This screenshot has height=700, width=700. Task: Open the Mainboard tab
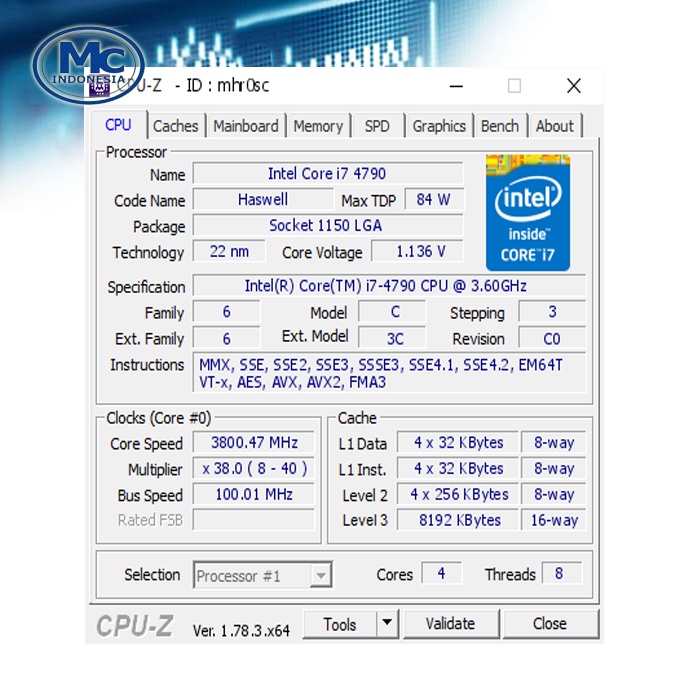click(246, 126)
